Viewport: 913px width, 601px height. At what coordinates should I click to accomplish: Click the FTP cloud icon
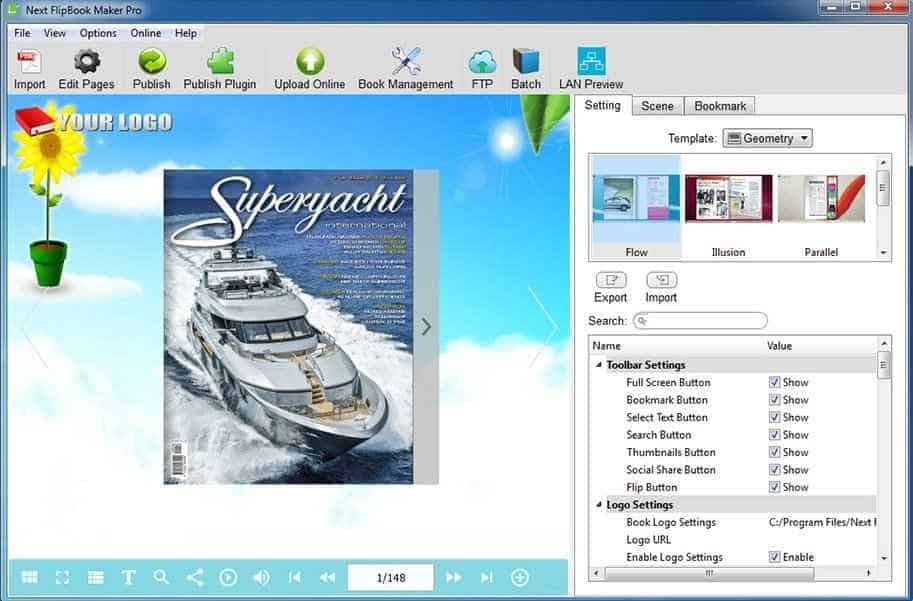click(x=482, y=61)
